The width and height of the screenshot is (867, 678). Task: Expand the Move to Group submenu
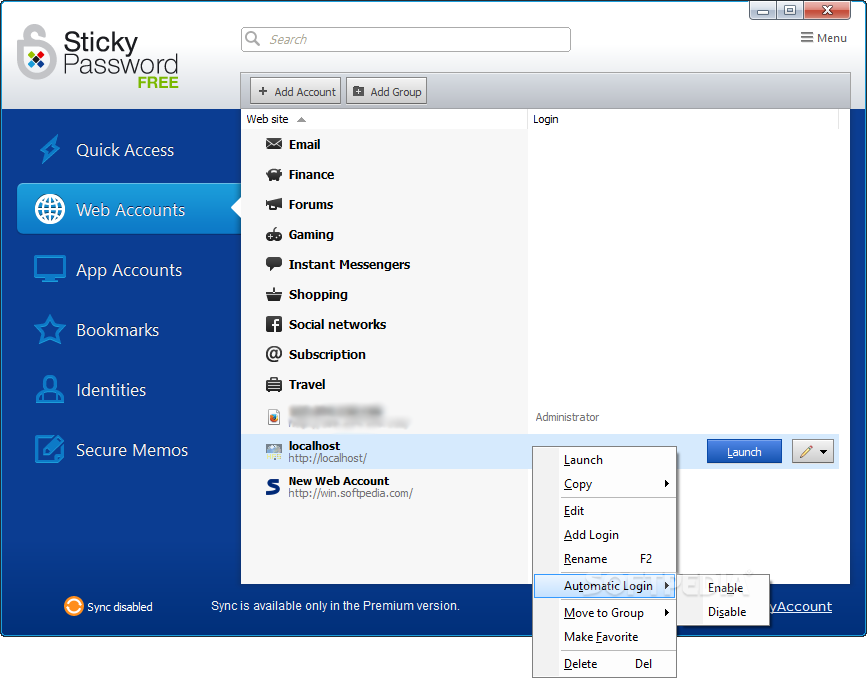(604, 613)
